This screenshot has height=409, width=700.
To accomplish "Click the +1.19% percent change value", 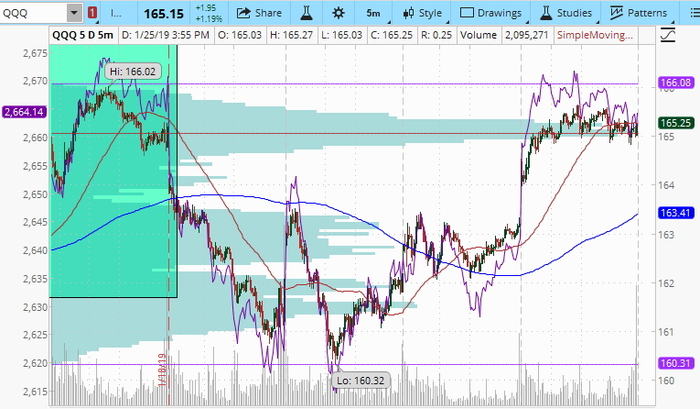I will click(x=208, y=19).
